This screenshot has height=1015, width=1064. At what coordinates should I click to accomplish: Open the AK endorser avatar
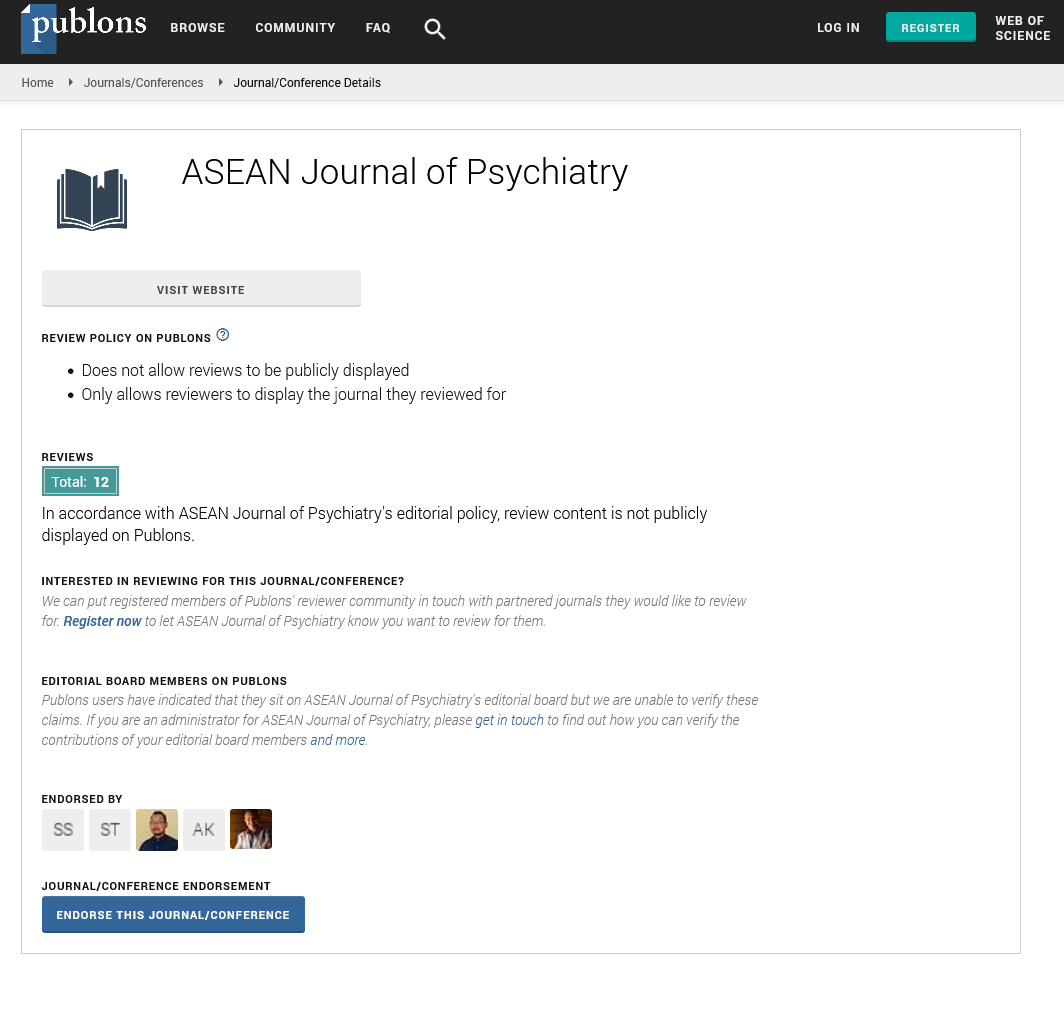tap(204, 829)
